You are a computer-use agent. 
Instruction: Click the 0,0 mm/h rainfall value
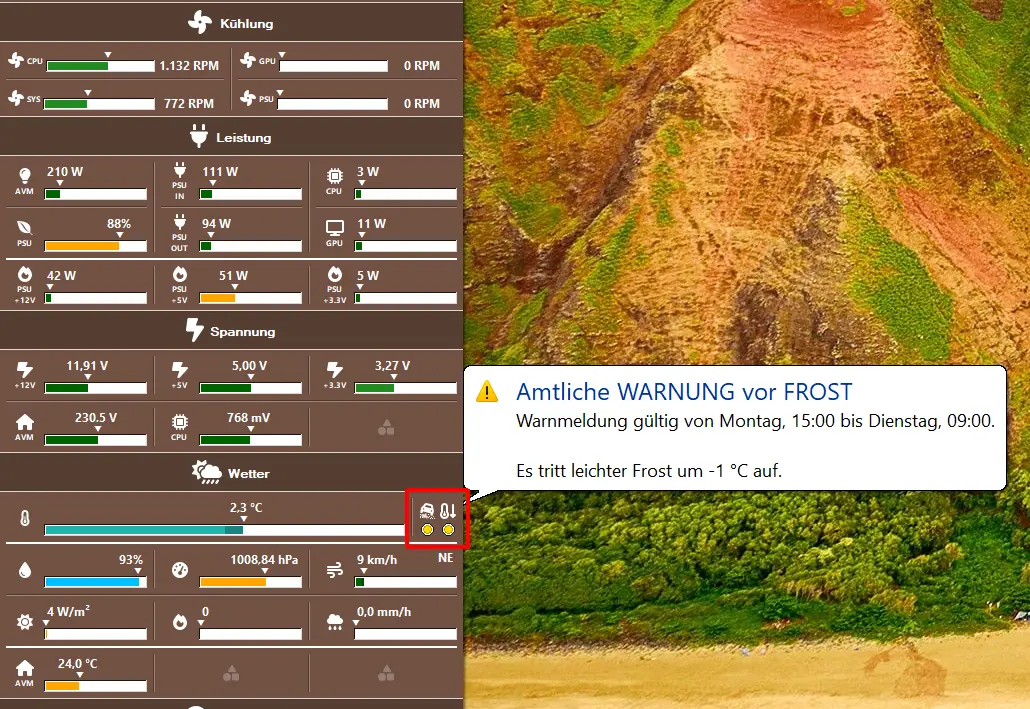point(384,612)
